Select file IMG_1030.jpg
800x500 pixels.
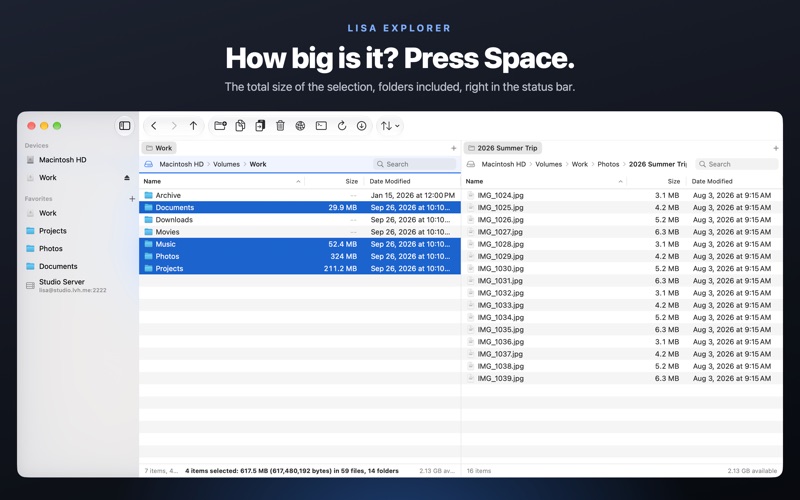click(622, 268)
